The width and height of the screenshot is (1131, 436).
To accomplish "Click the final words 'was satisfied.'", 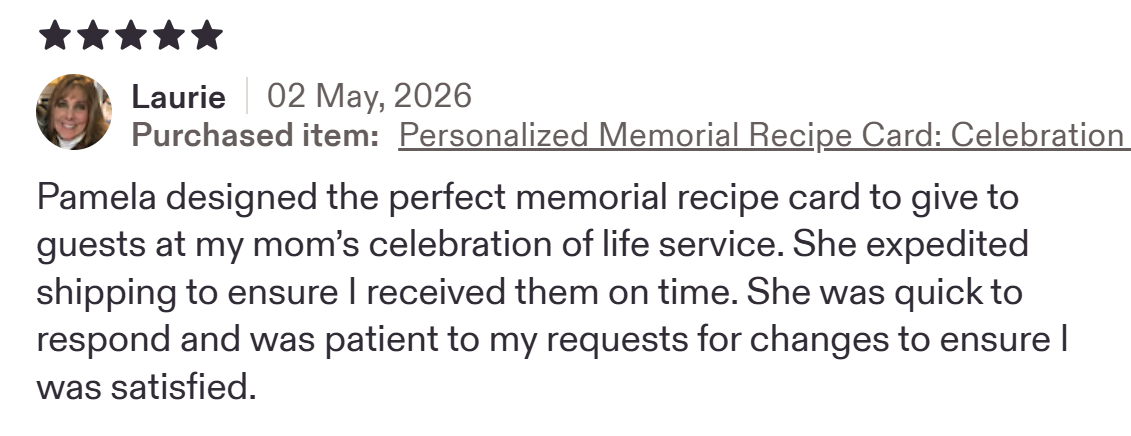I will 146,388.
